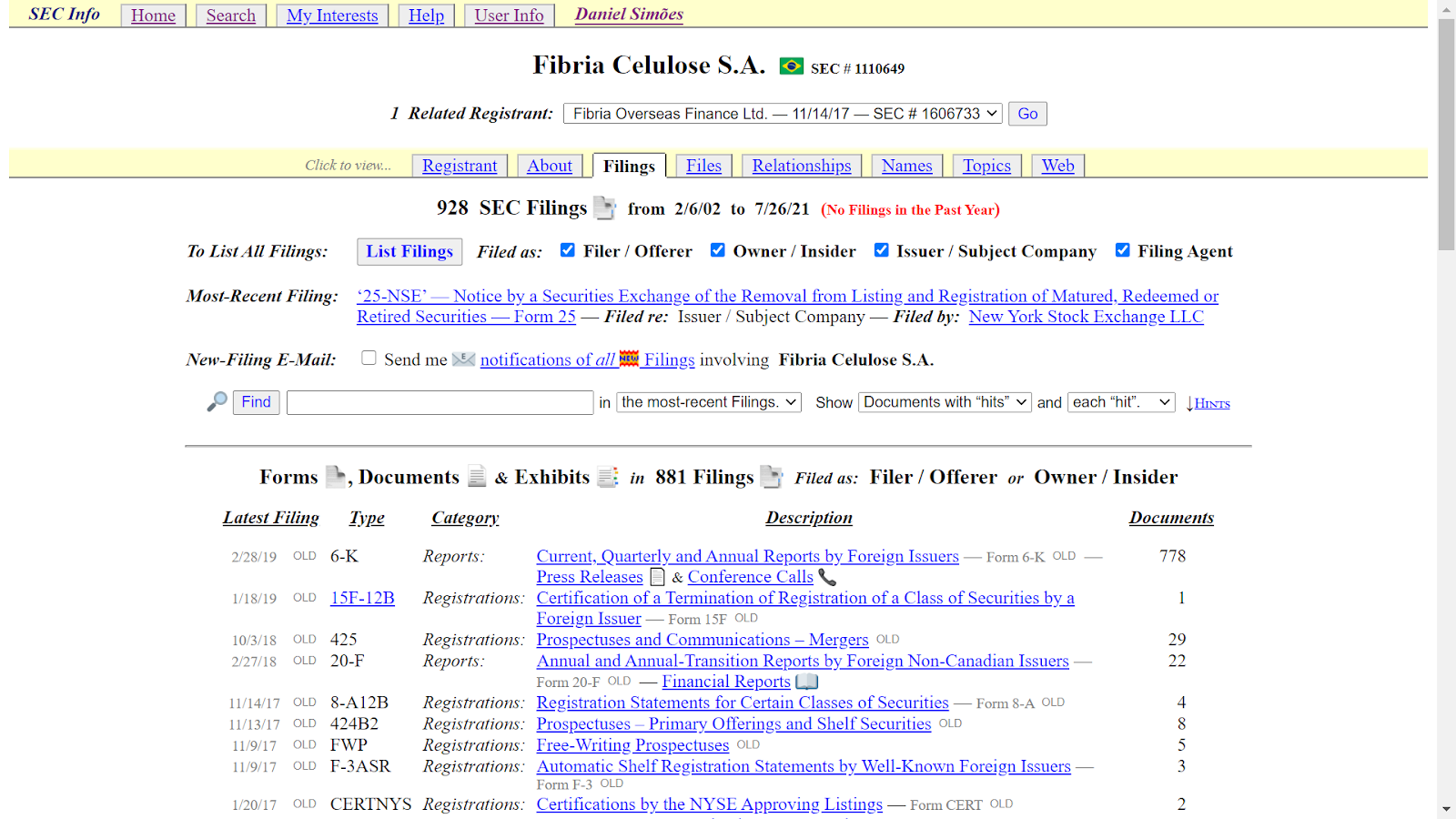The width and height of the screenshot is (1456, 819).
Task: Open New York Stock Exchange LLC link
Action: 1086,317
